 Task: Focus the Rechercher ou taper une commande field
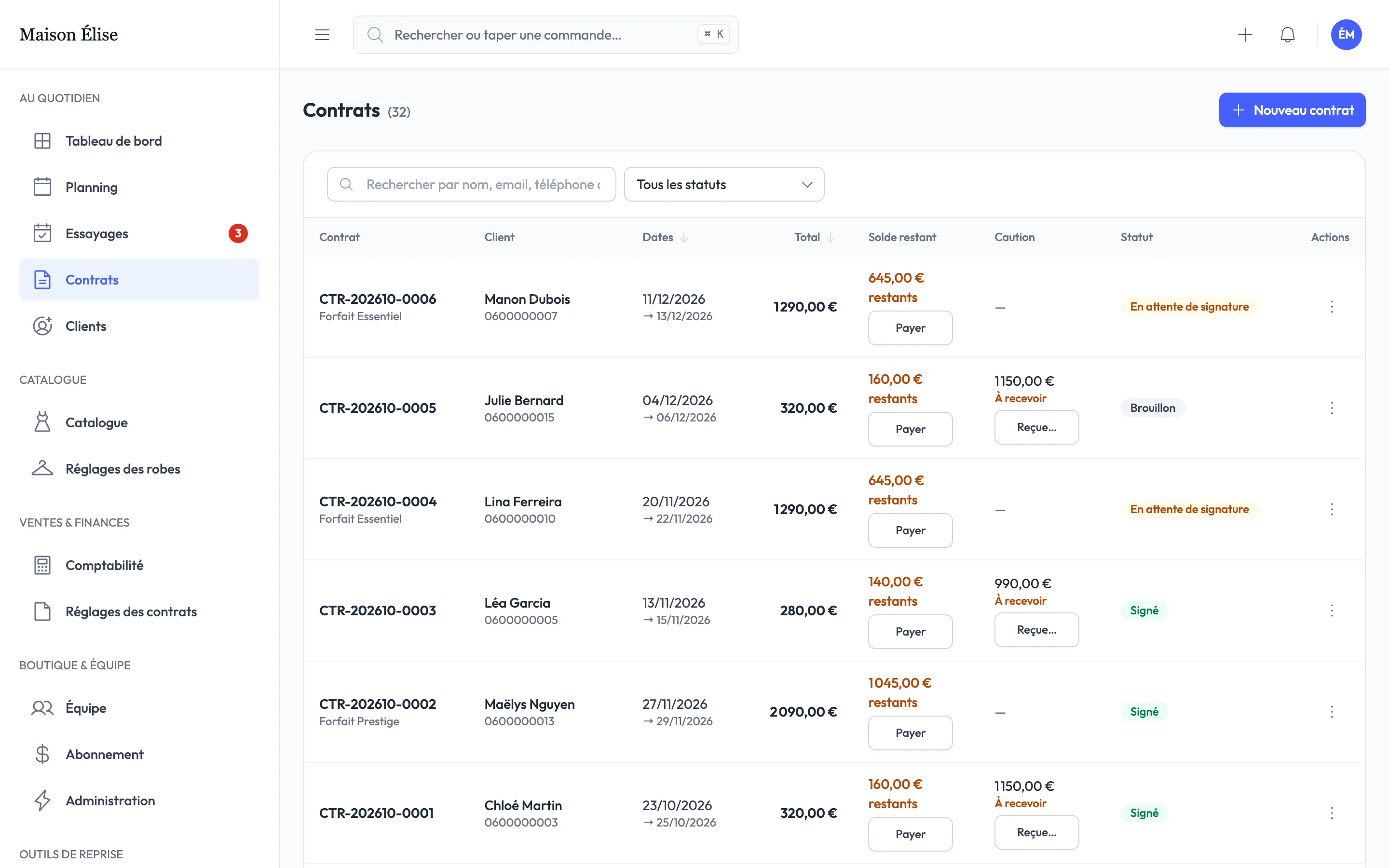click(x=545, y=34)
